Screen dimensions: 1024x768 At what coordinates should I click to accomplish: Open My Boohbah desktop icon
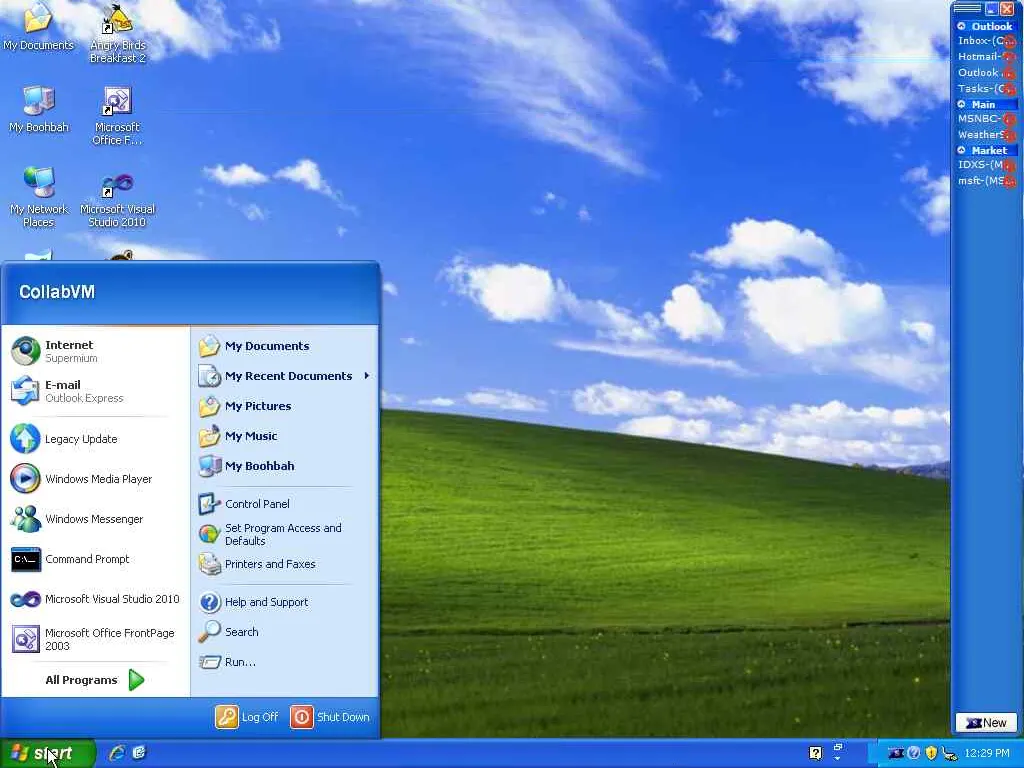click(x=39, y=110)
